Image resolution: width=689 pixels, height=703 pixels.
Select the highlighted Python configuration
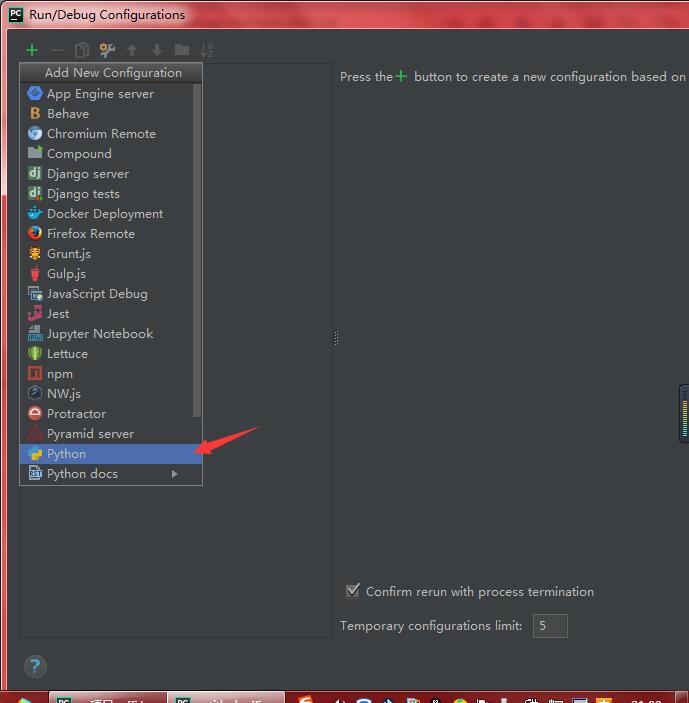pos(111,454)
